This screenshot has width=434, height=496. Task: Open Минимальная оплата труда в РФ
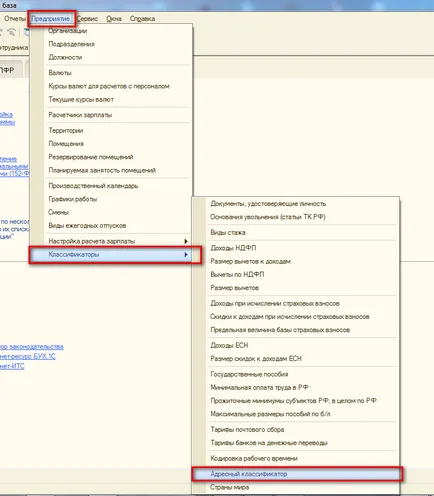tap(259, 387)
